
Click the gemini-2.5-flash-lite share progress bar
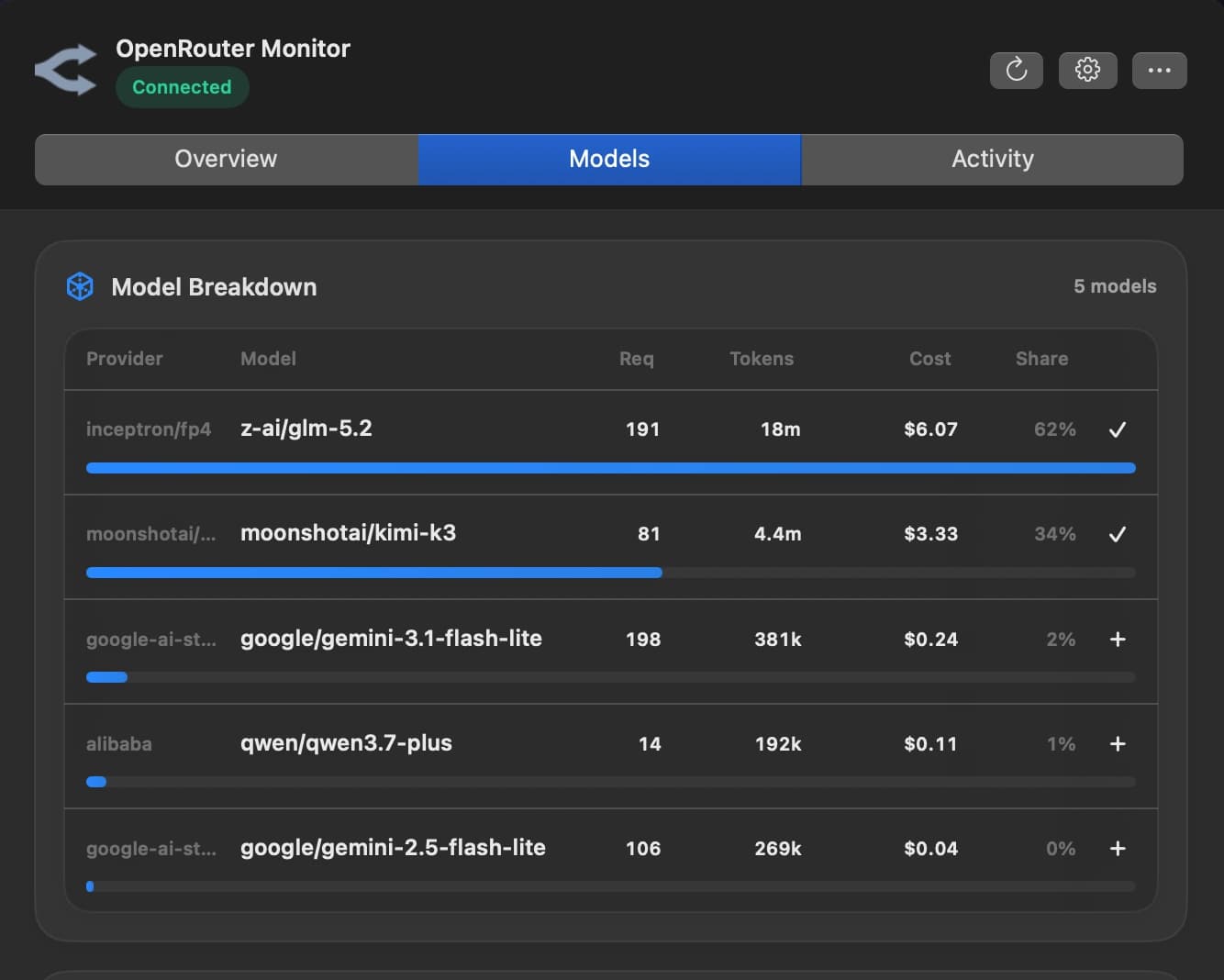611,886
